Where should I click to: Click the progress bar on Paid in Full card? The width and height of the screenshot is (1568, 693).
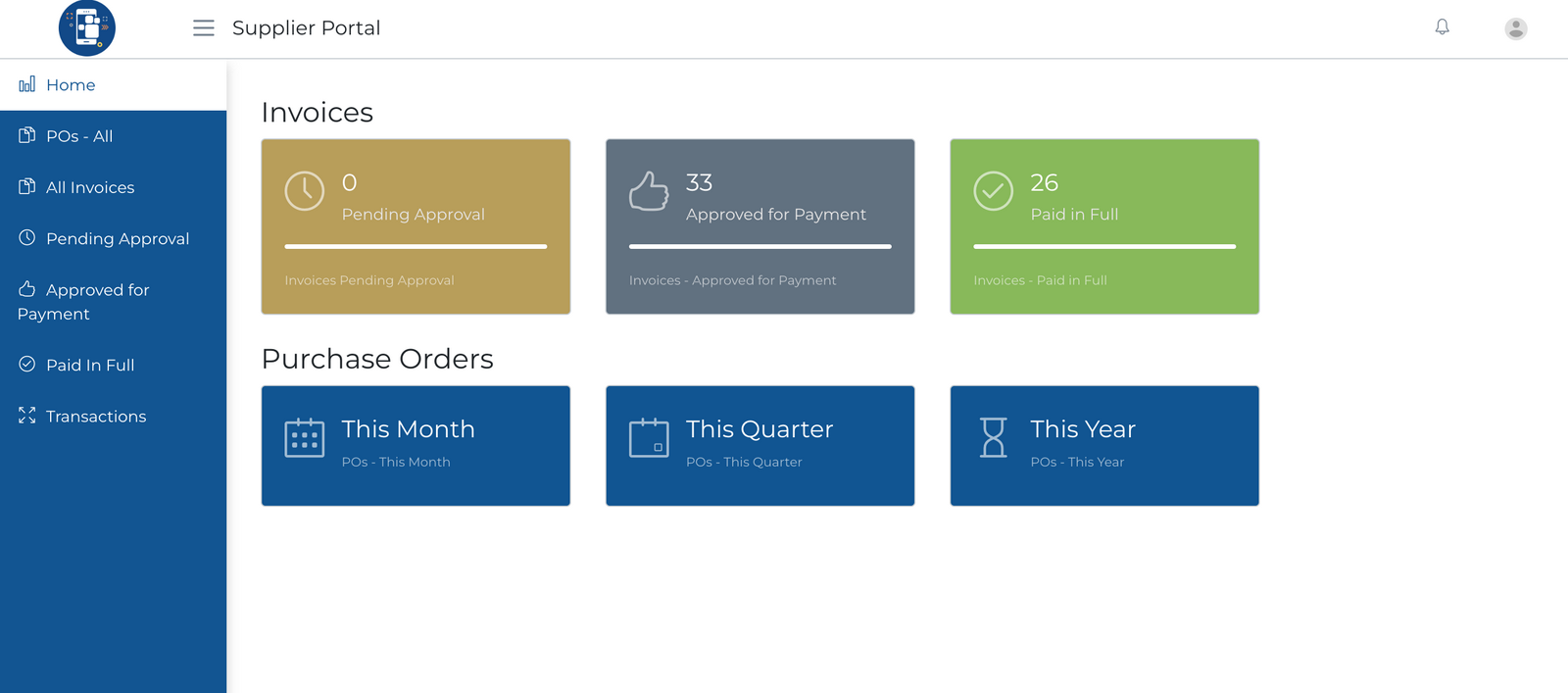click(1104, 247)
